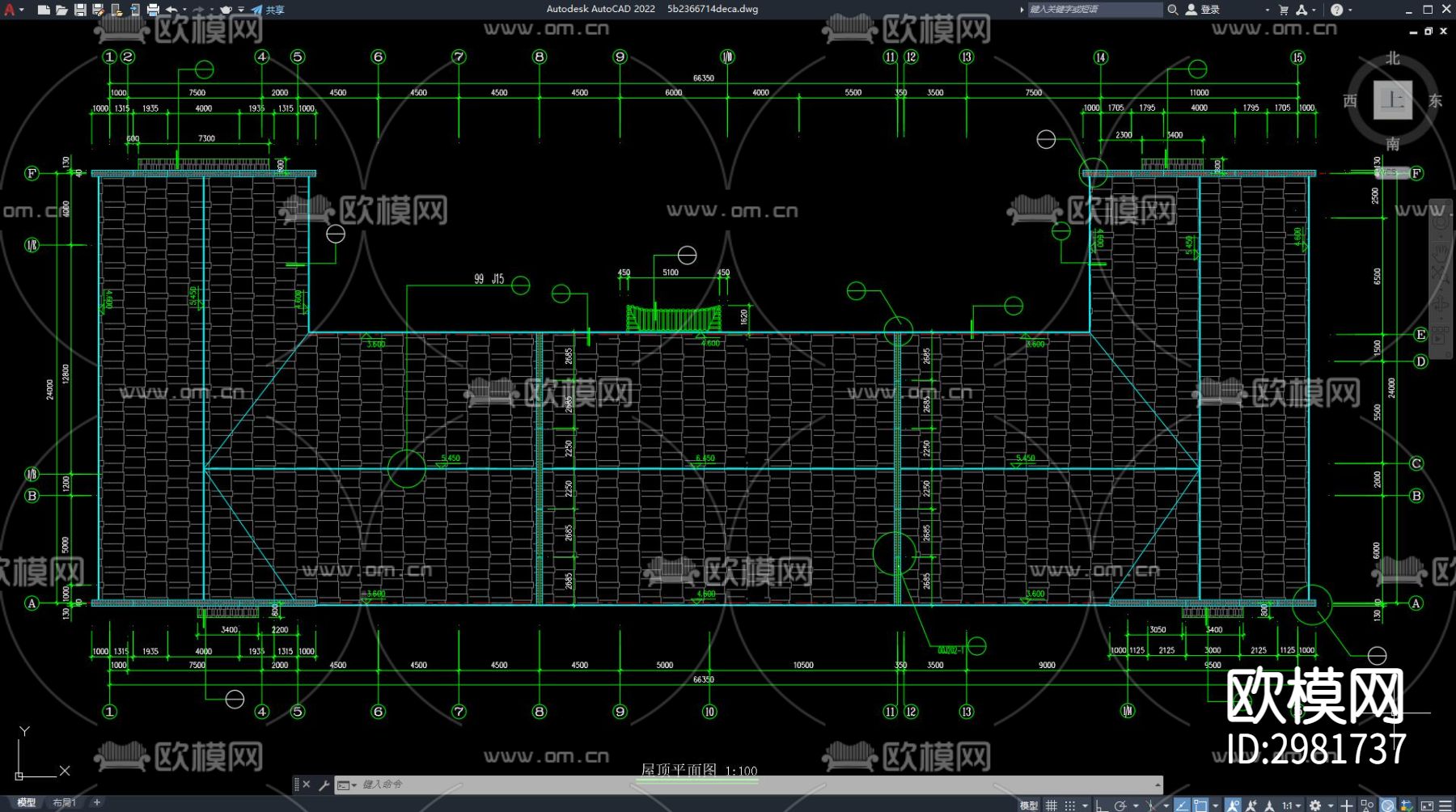Viewport: 1456px width, 812px height.
Task: Click the 共享 share button
Action: [268, 10]
